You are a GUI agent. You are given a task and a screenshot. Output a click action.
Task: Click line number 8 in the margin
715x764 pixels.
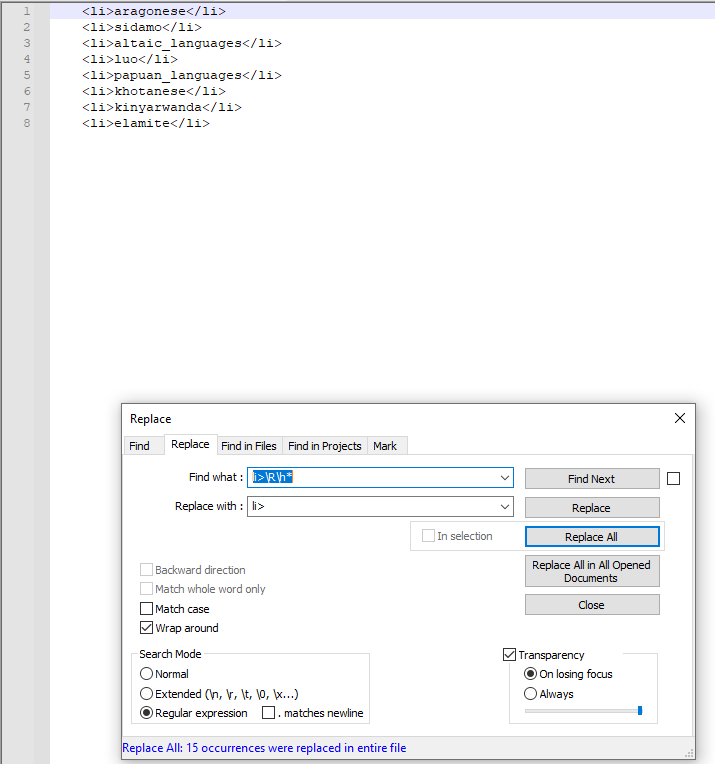(x=27, y=123)
